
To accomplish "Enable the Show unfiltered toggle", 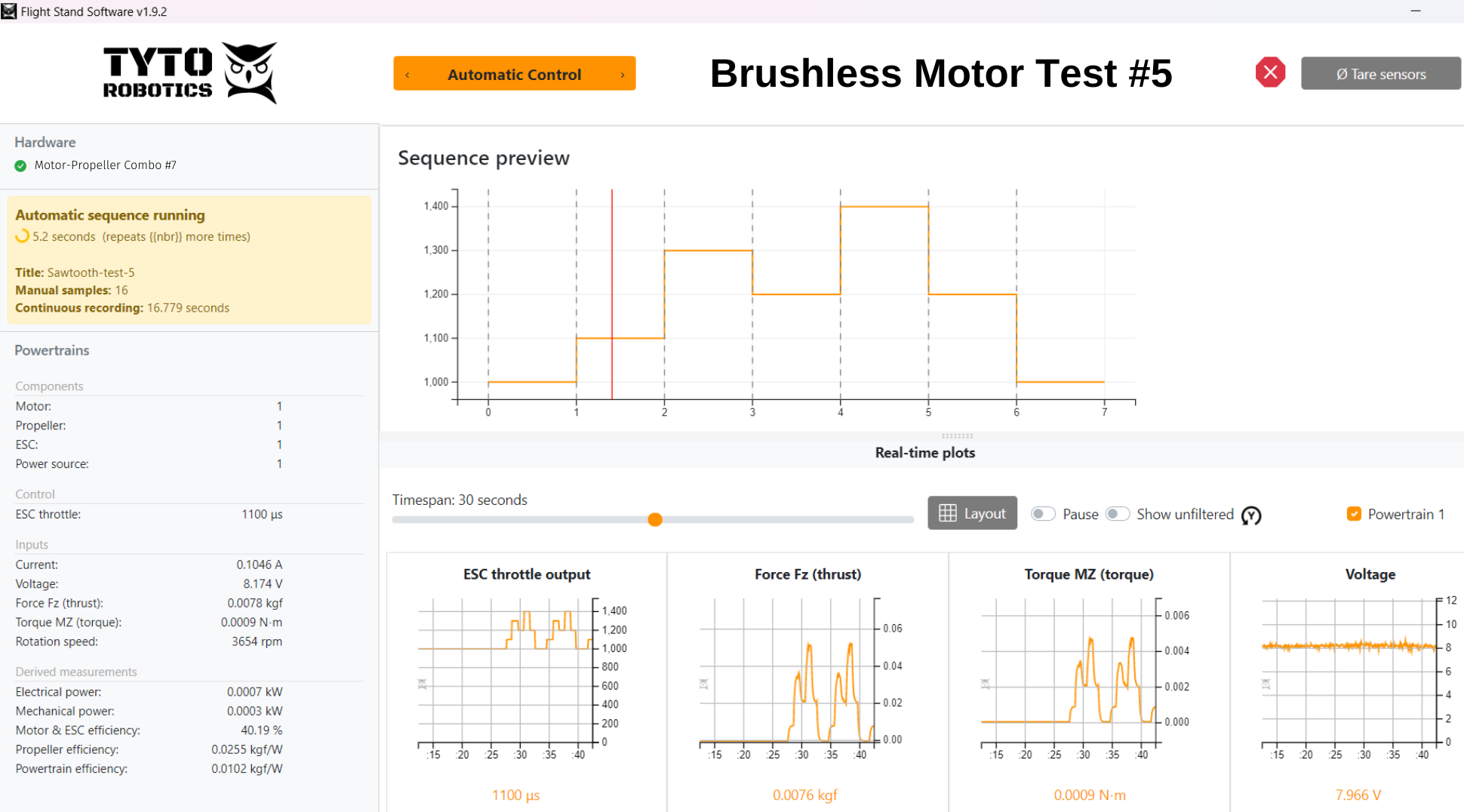I will tap(1117, 514).
